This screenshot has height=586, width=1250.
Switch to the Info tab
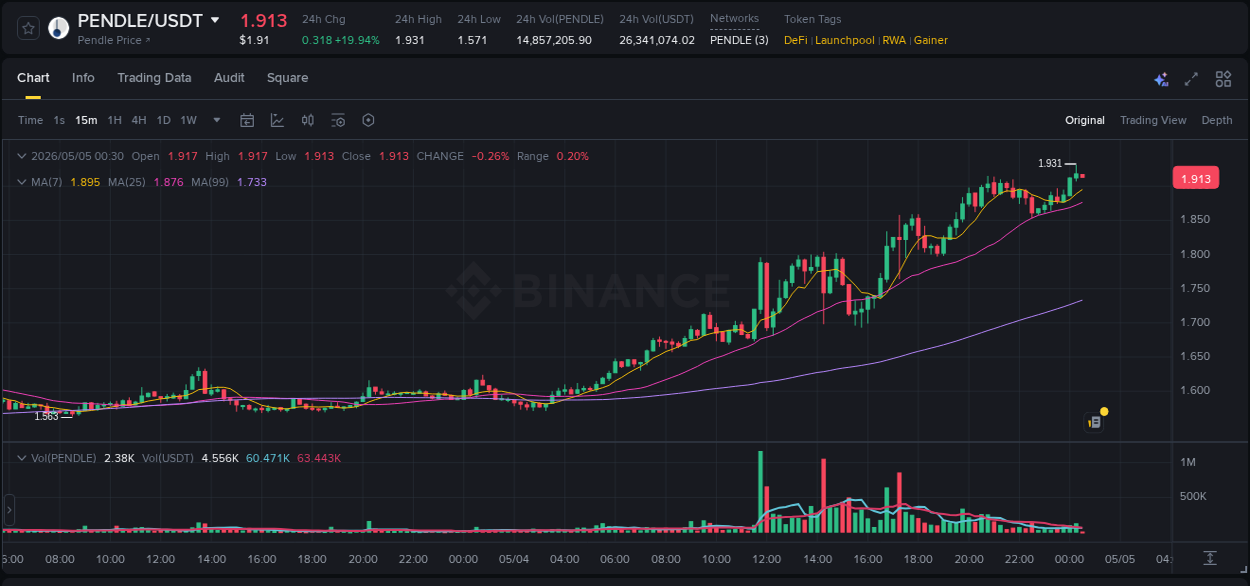click(83, 78)
